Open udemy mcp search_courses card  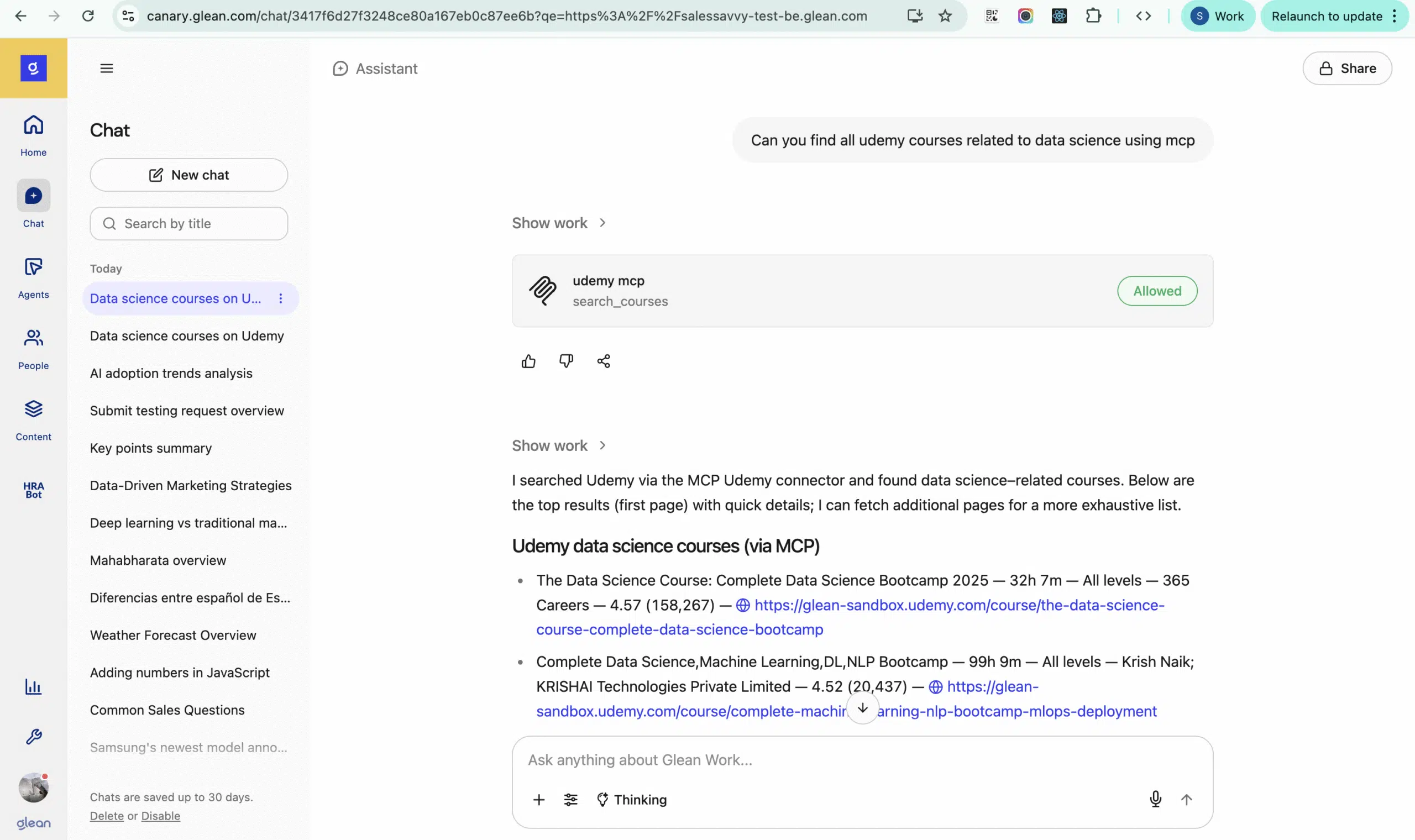(x=862, y=291)
